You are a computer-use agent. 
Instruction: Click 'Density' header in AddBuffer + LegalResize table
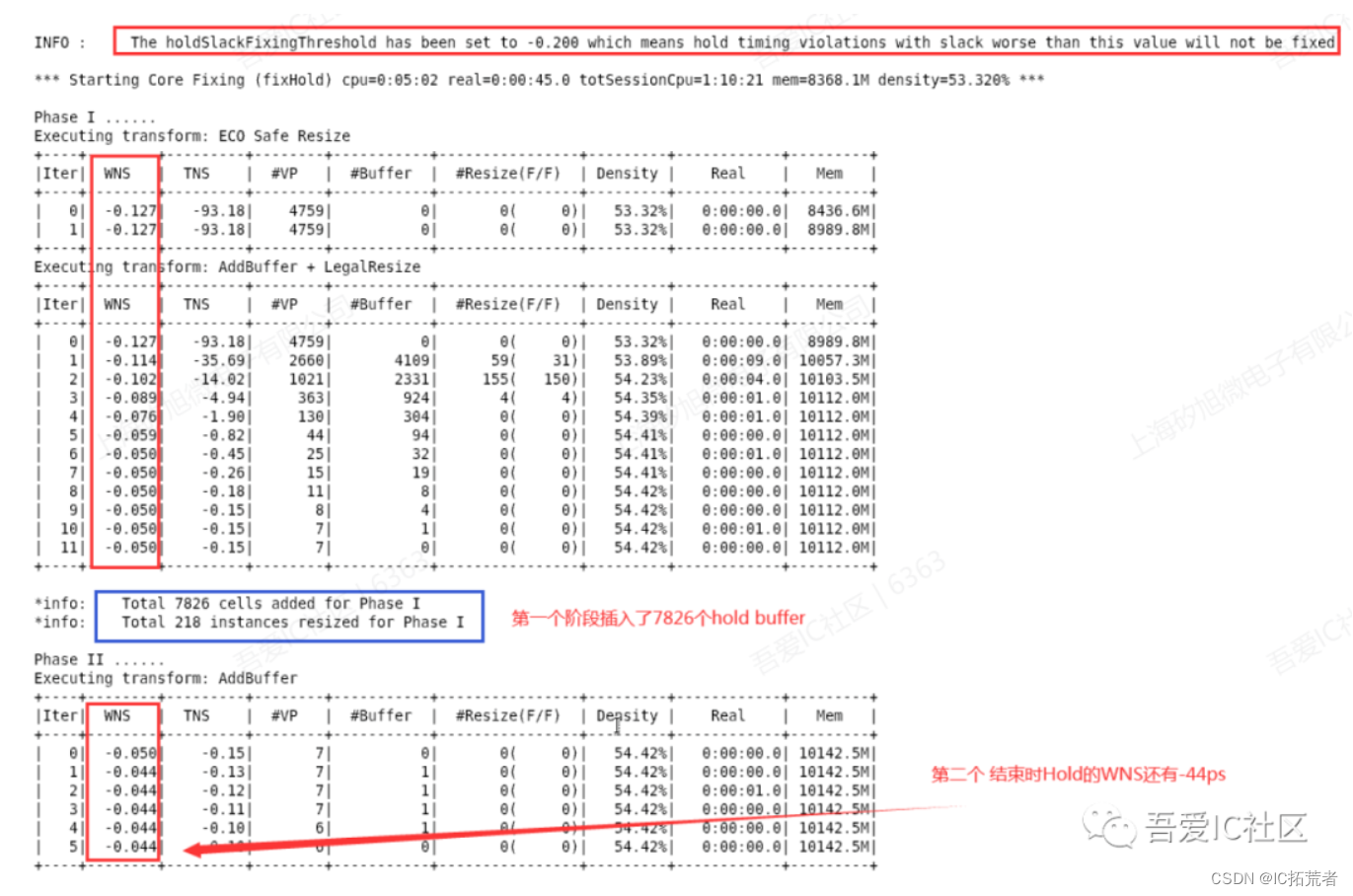click(x=627, y=305)
